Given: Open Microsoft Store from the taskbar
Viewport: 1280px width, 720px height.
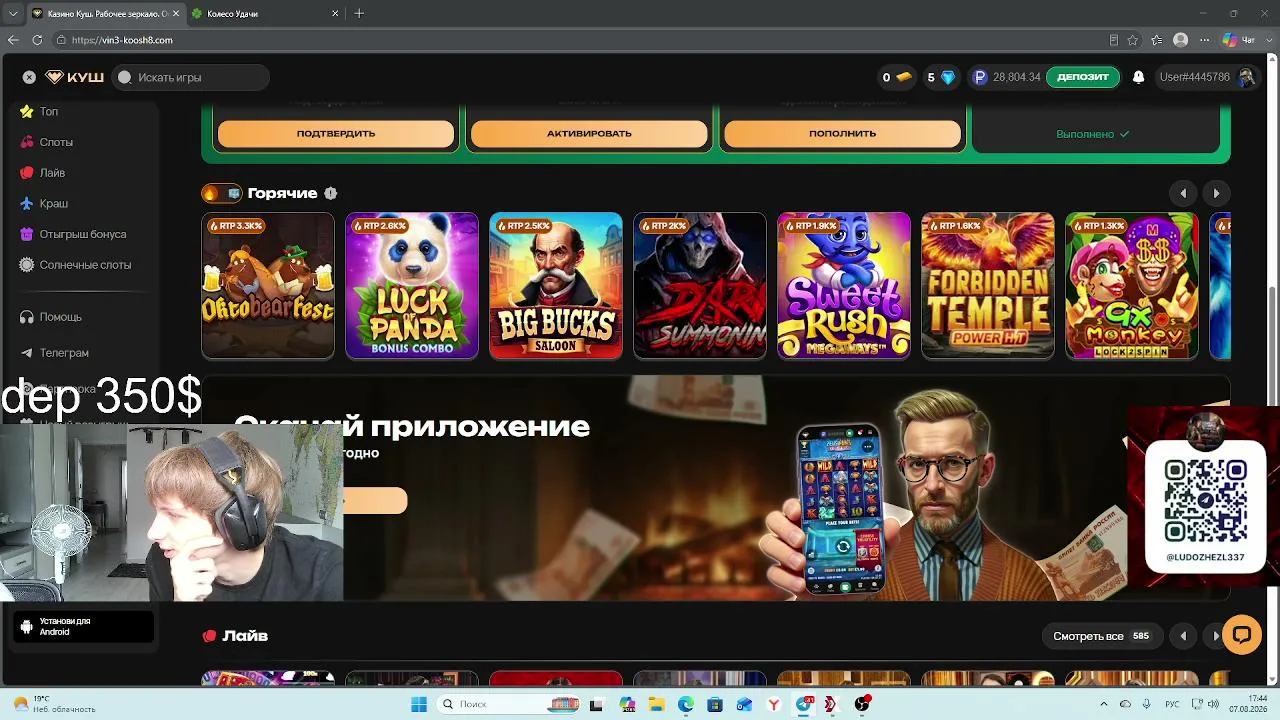Looking at the screenshot, I should click(715, 704).
